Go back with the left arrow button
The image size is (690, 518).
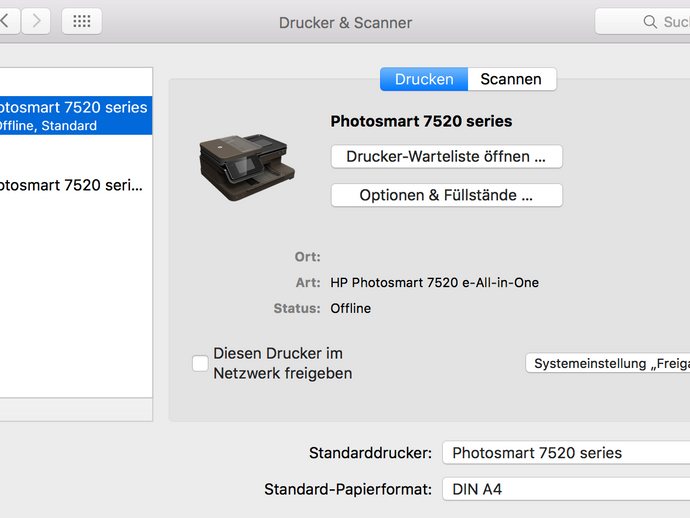pyautogui.click(x=8, y=21)
